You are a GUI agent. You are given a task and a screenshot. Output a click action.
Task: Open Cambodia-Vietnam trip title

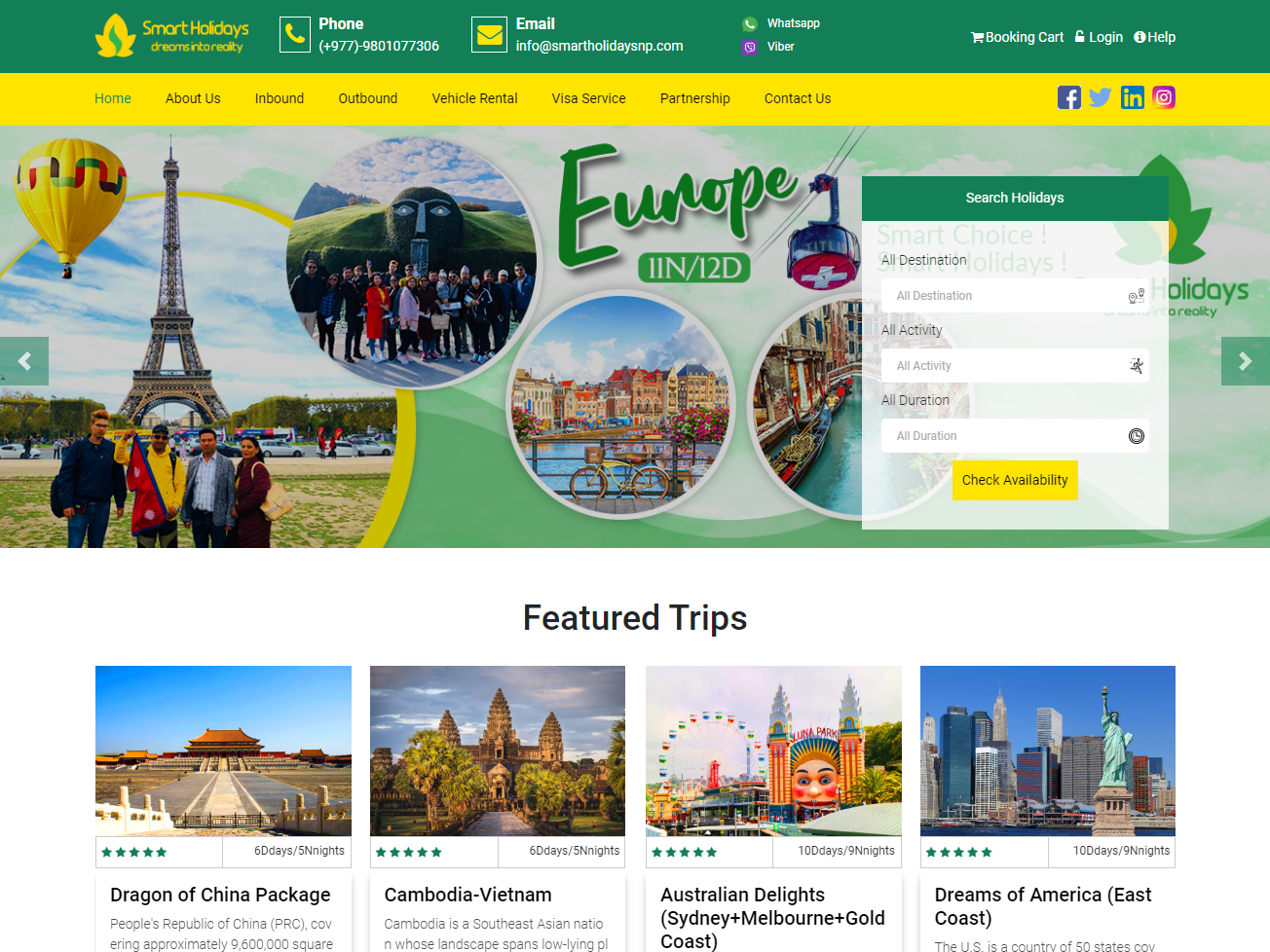pos(468,895)
